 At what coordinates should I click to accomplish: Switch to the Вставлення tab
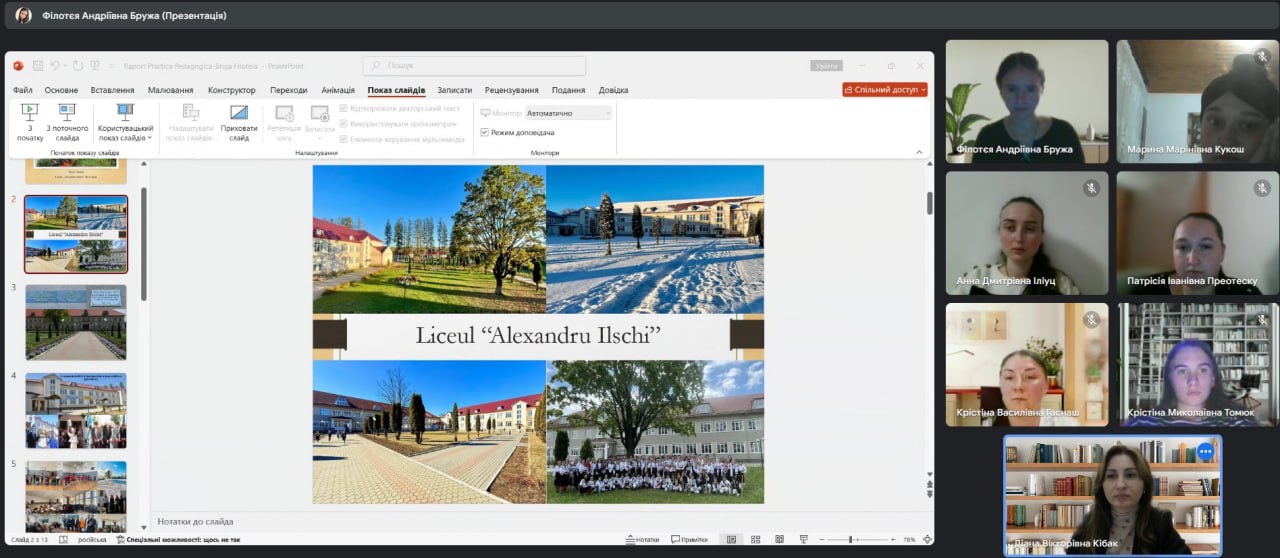[112, 90]
